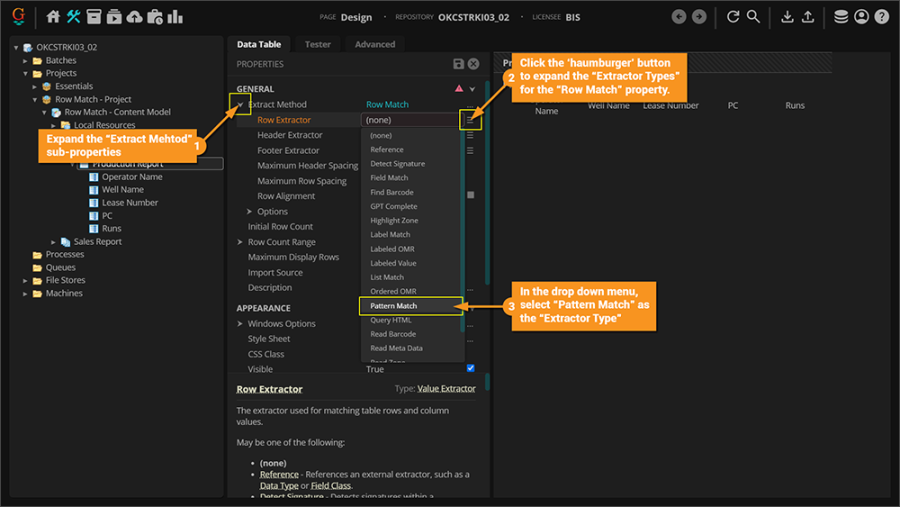Open the Value Extractor type link
900x507 pixels.
click(446, 388)
